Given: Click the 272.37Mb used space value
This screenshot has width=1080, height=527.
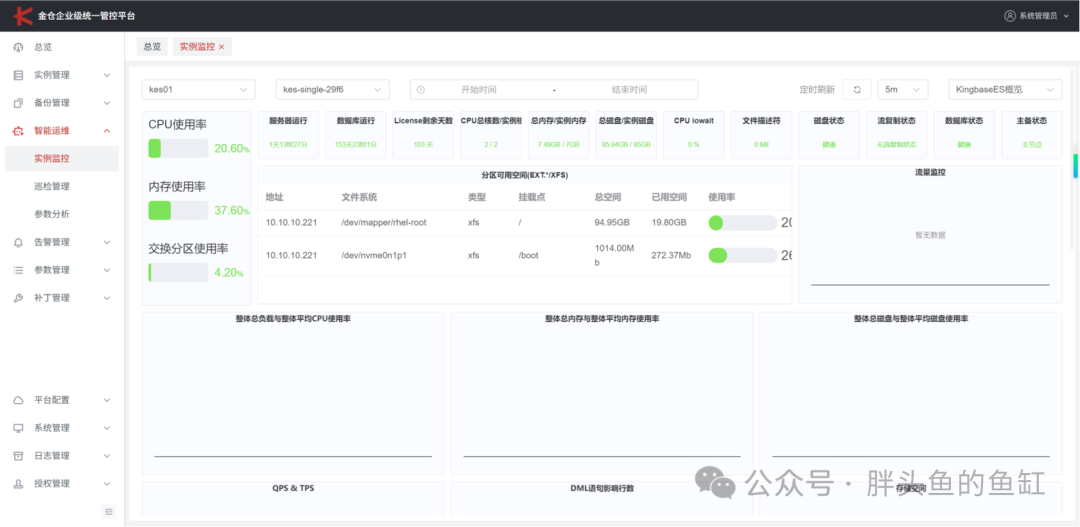Looking at the screenshot, I should point(671,256).
